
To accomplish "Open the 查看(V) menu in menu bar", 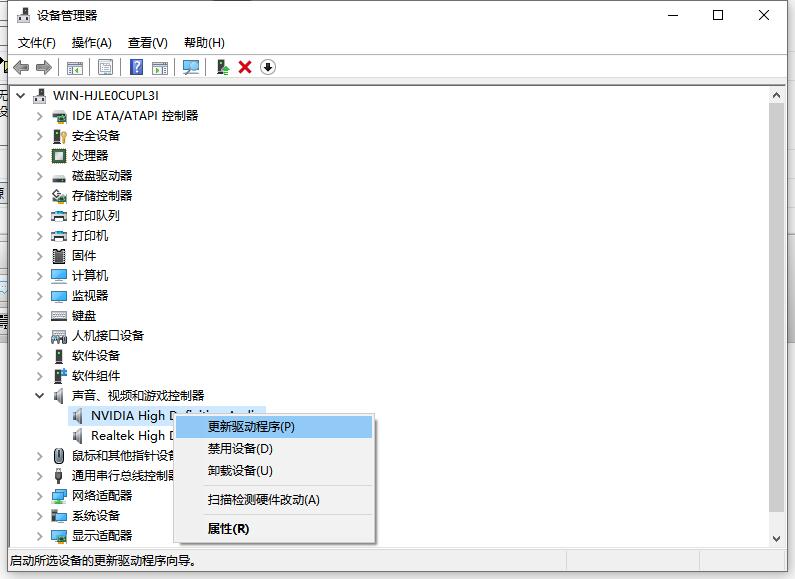I will click(x=147, y=43).
